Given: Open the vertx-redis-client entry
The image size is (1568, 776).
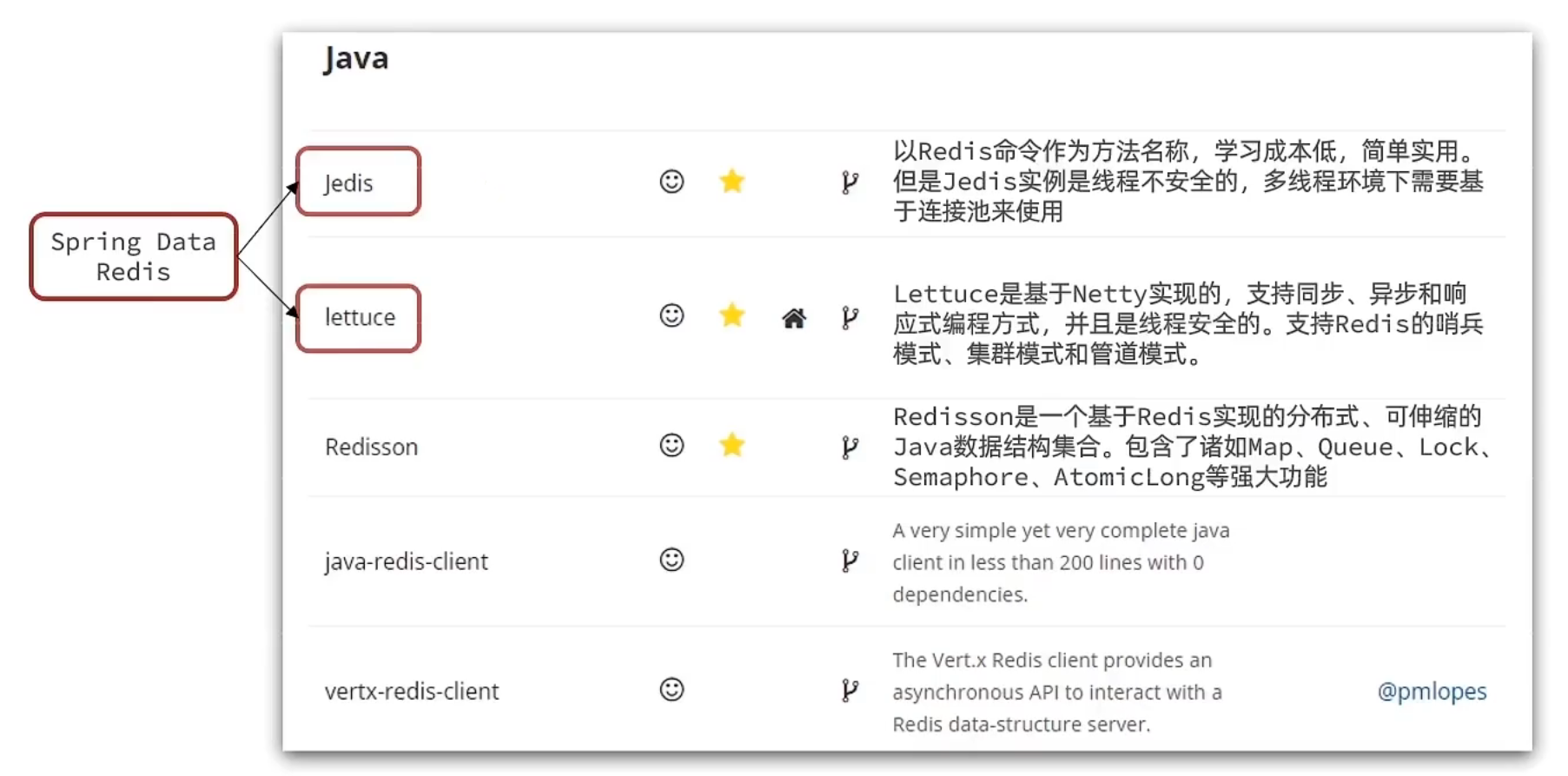Looking at the screenshot, I should (x=411, y=692).
